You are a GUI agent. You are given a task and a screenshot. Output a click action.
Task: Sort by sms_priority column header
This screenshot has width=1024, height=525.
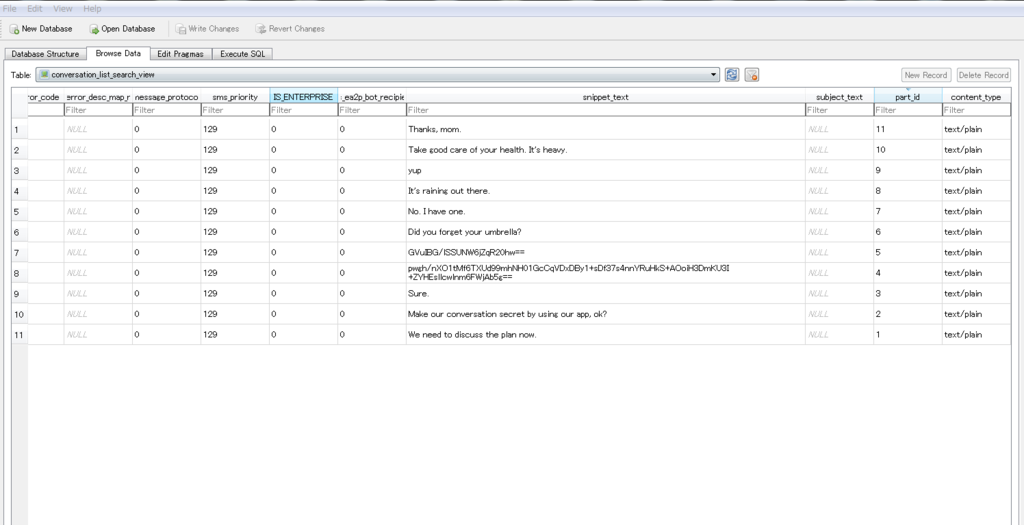[235, 97]
